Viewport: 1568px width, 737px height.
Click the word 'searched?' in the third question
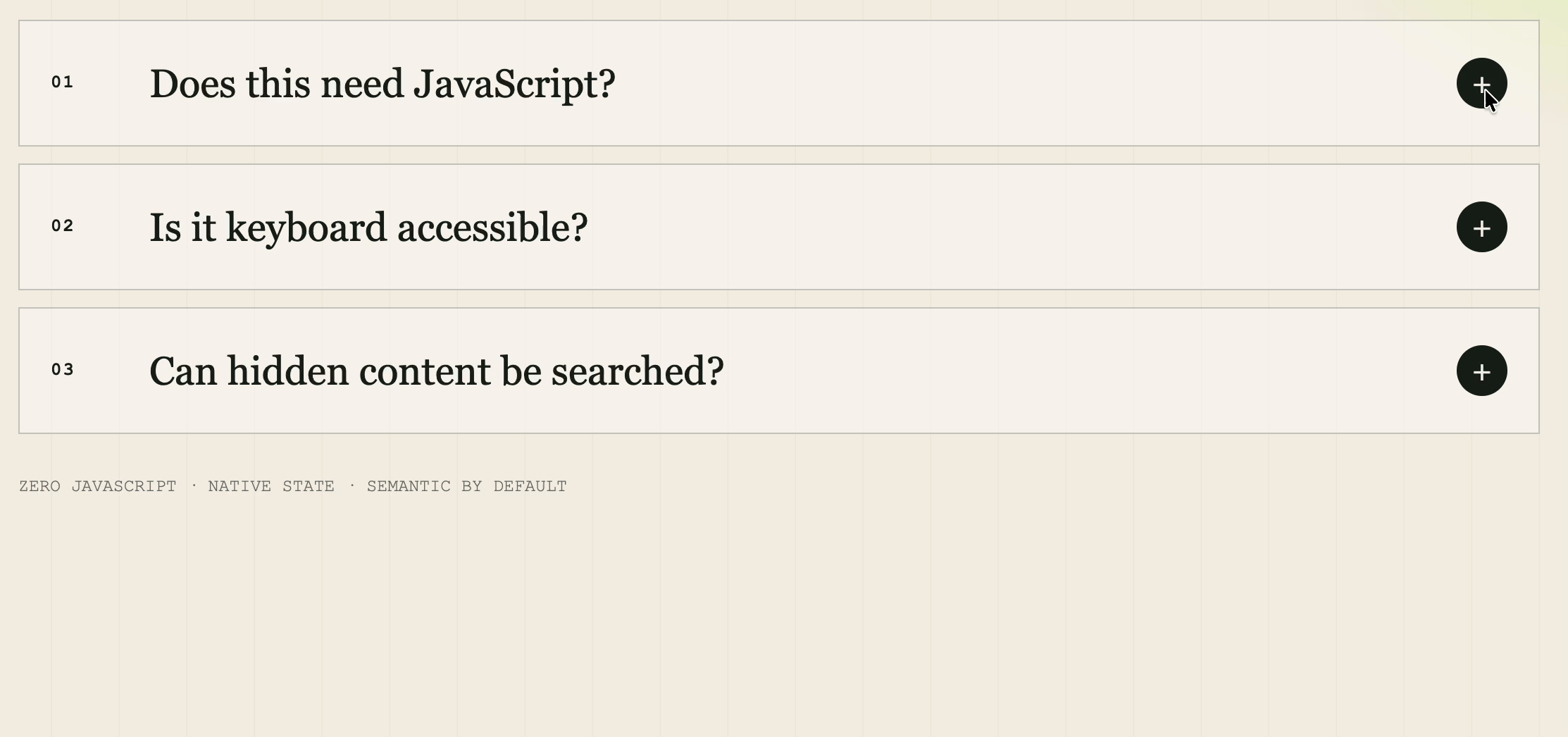click(637, 371)
